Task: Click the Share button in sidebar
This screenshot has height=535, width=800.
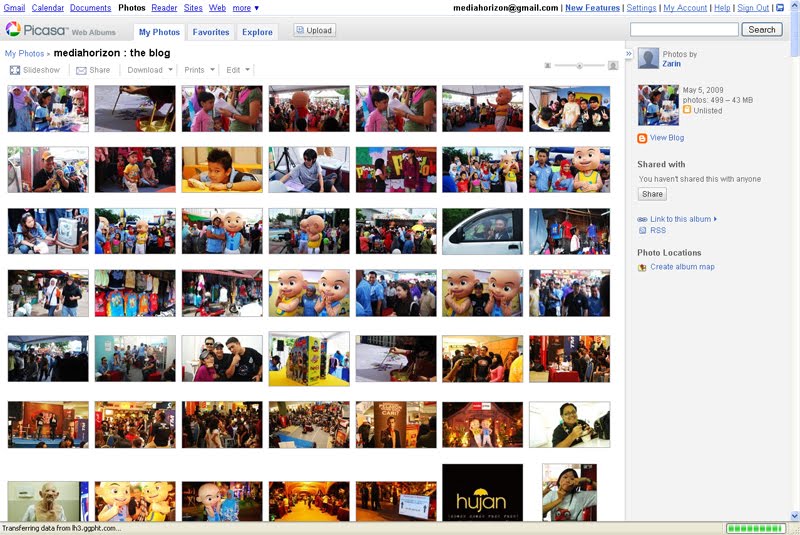Action: point(652,194)
